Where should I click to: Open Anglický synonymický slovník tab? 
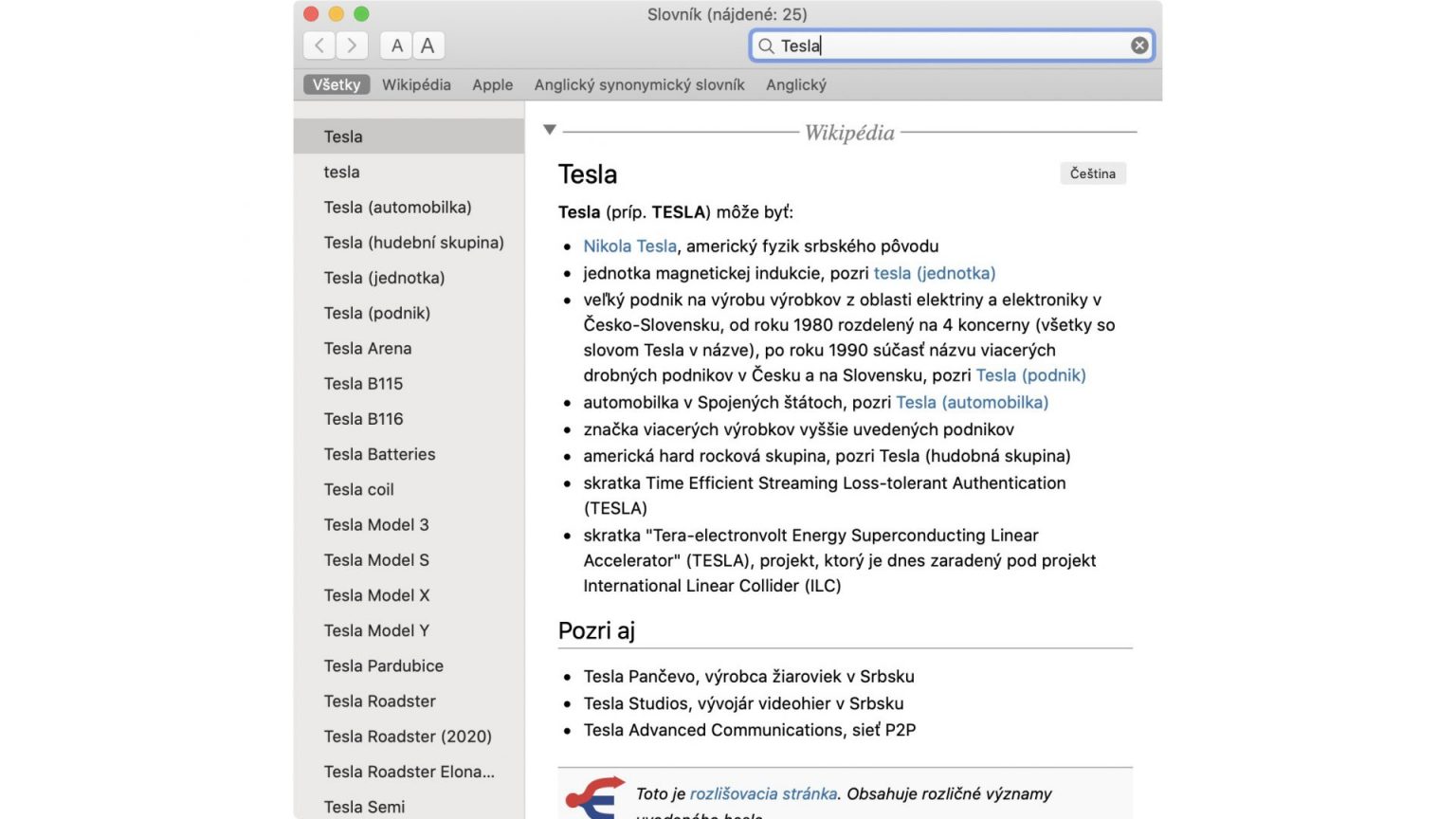pyautogui.click(x=639, y=84)
